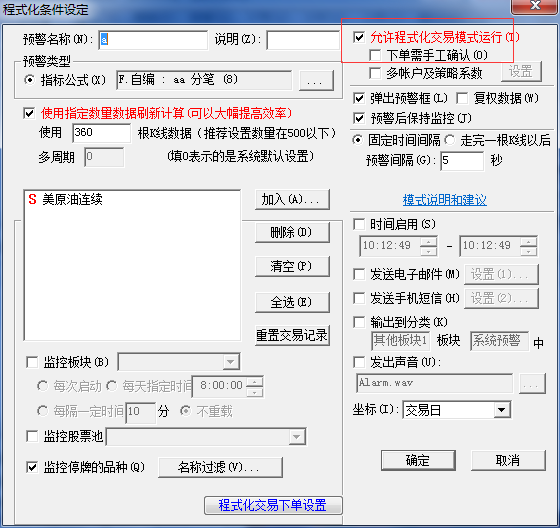
Task: Browse sound file '...' button
Action: (x=532, y=383)
